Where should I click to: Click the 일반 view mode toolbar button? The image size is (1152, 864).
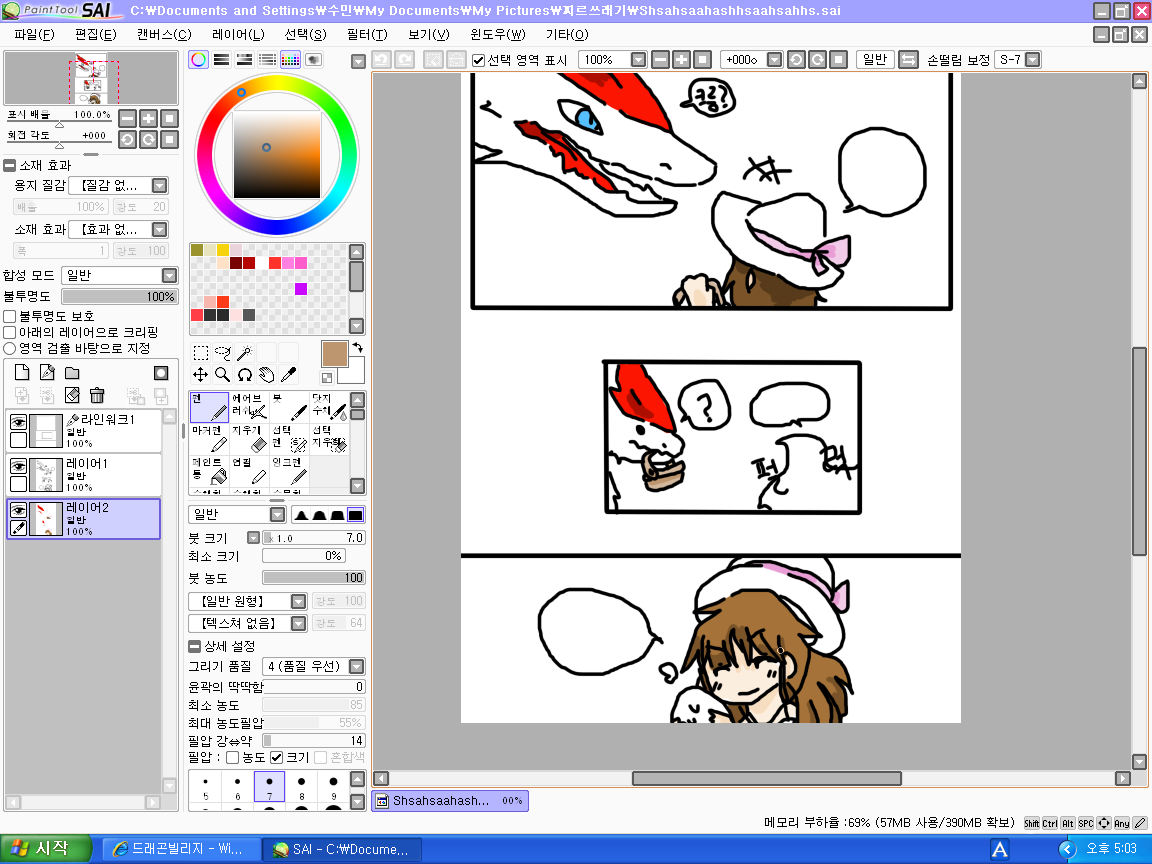pyautogui.click(x=875, y=60)
